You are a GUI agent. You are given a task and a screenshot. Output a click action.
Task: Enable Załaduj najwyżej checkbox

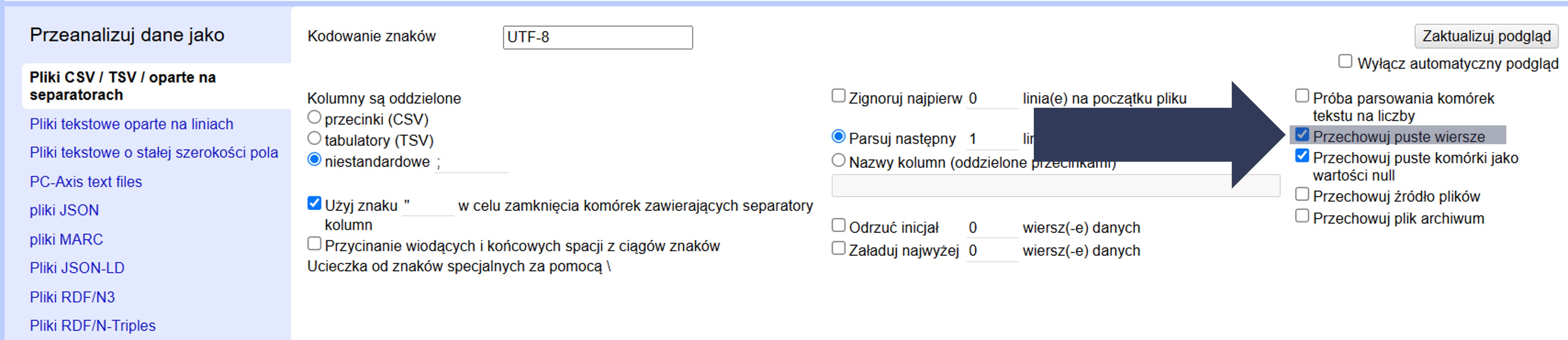pos(838,249)
